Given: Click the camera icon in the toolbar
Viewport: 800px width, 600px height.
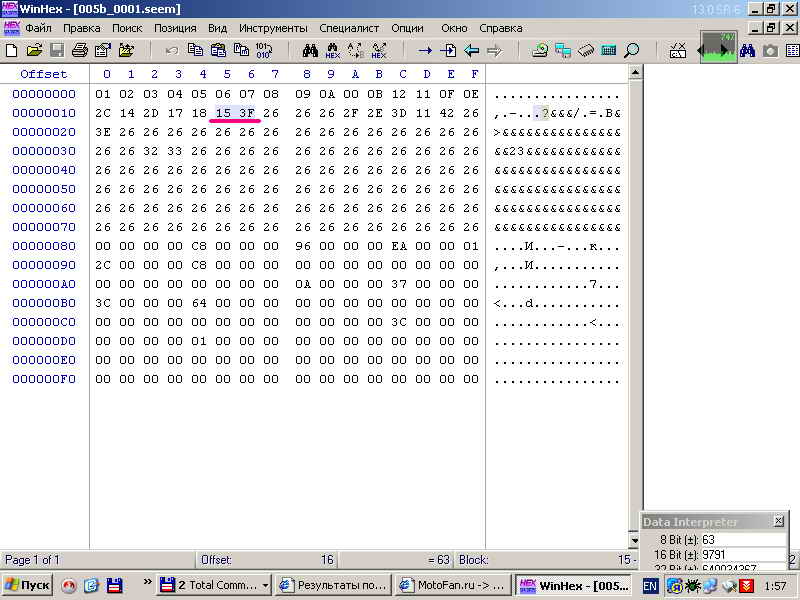Looking at the screenshot, I should coord(770,50).
